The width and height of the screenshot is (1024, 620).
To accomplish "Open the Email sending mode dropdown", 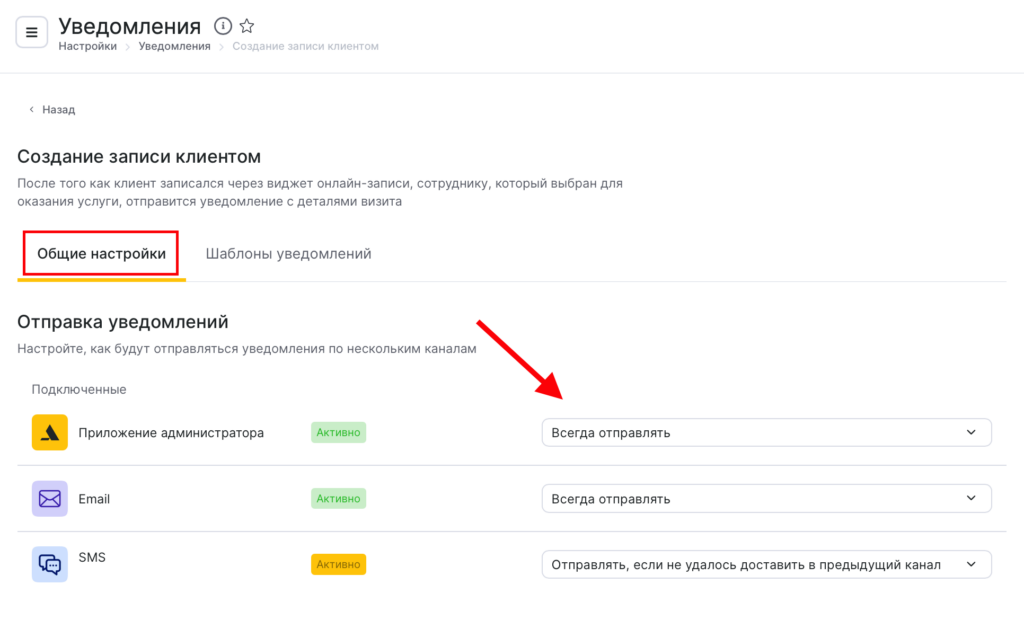I will click(x=766, y=498).
